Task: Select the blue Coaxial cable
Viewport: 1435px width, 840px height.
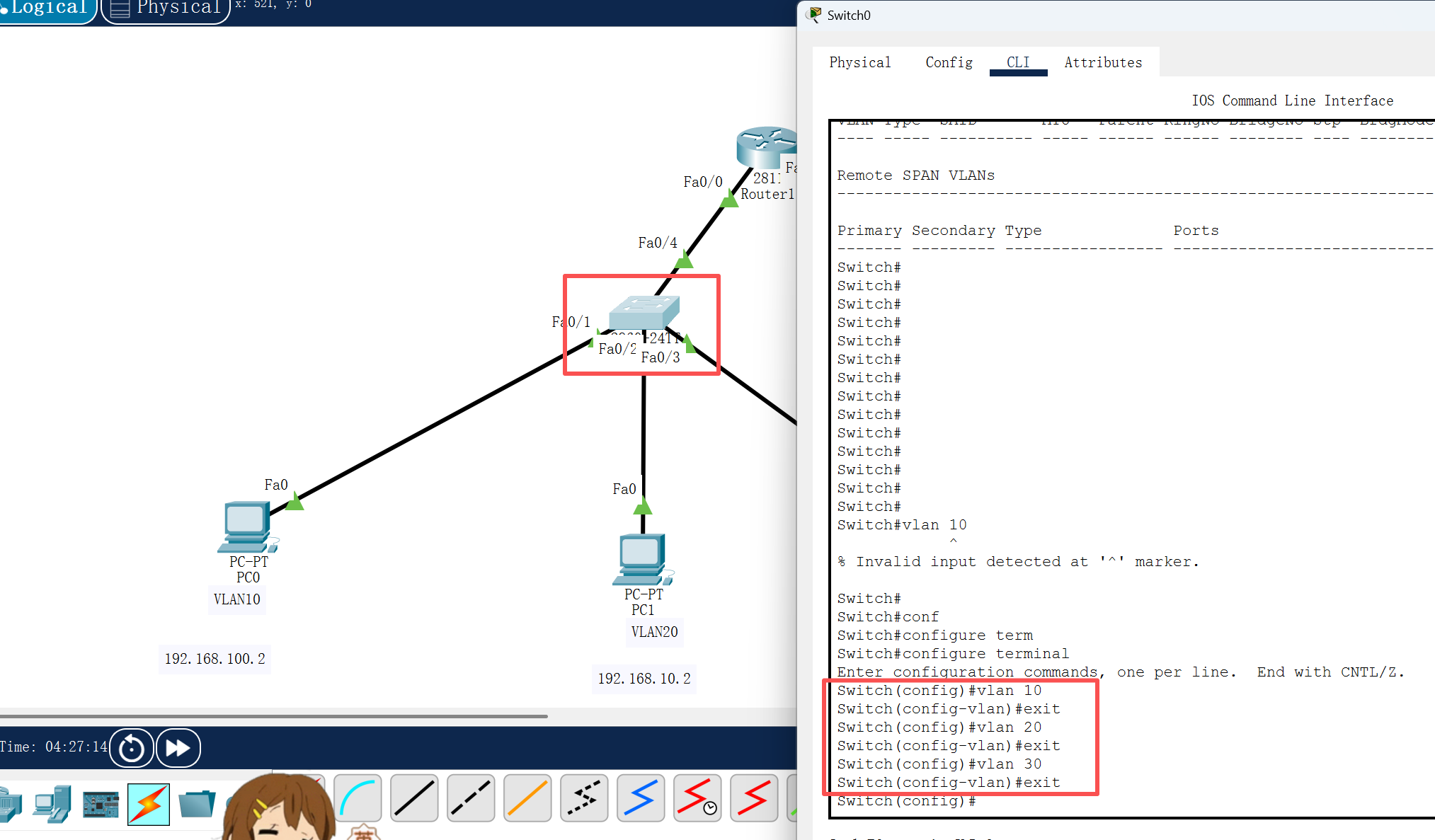Action: pos(641,798)
